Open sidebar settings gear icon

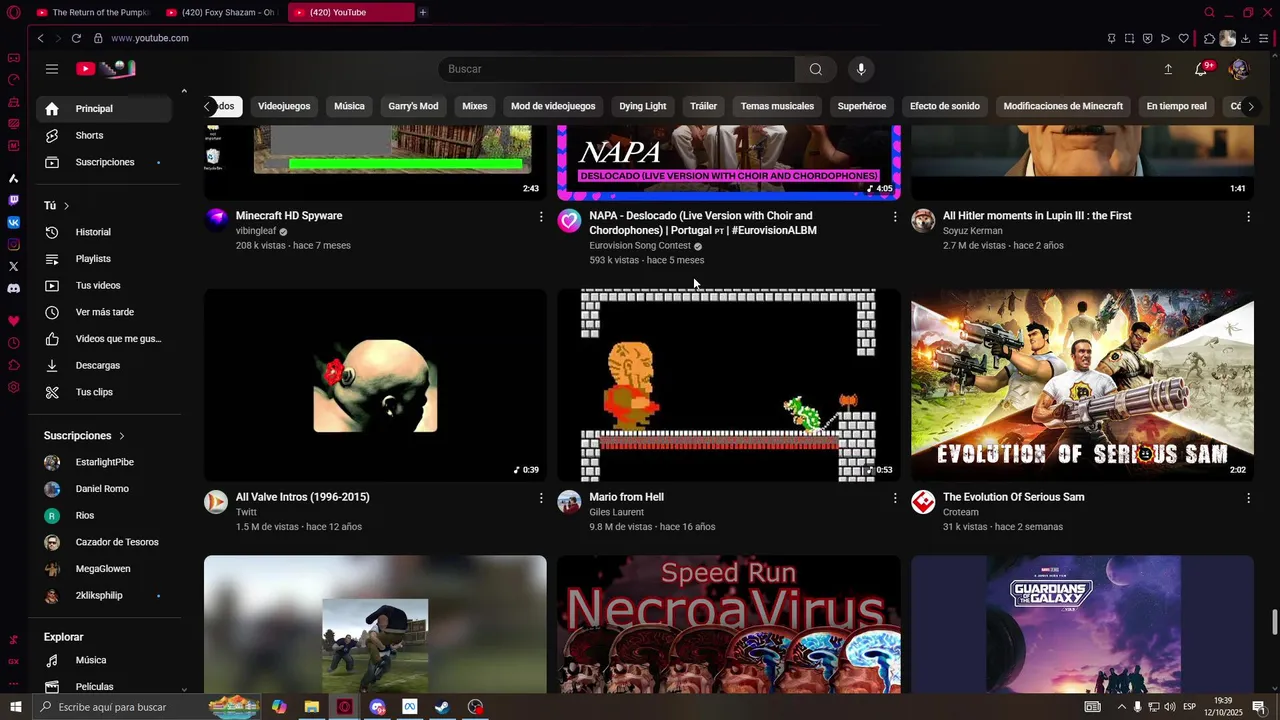(x=13, y=387)
